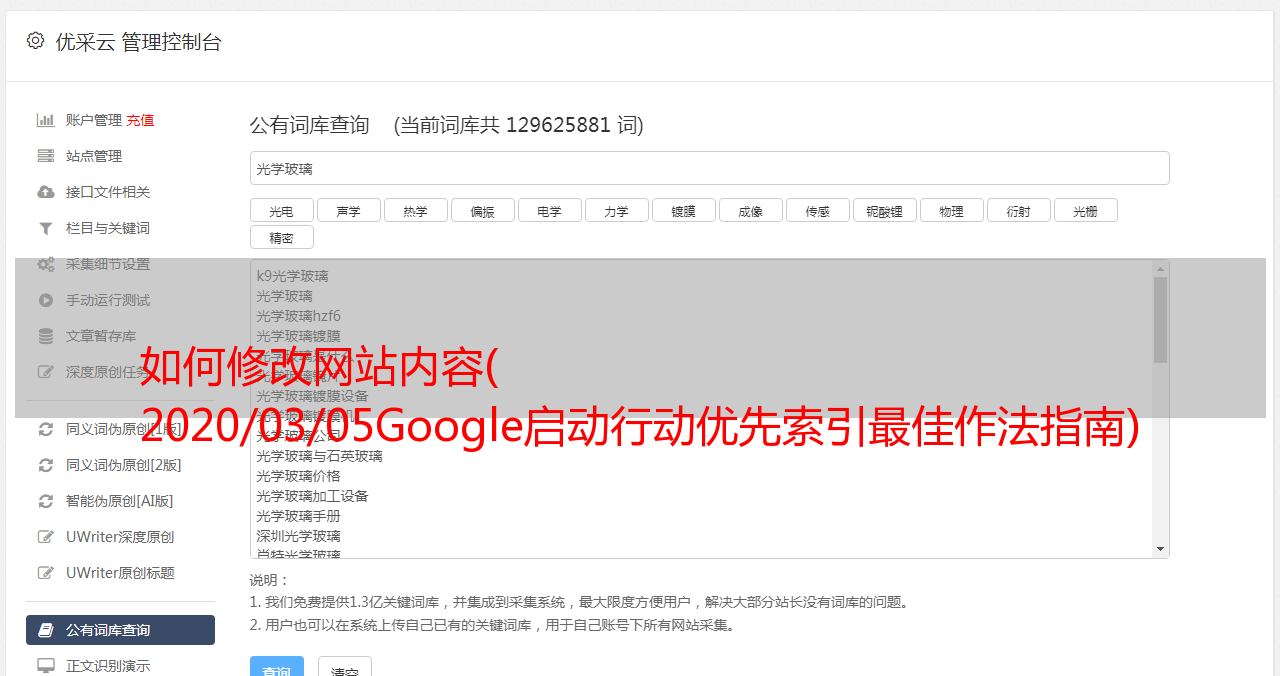Screen dimensions: 1280x676
Task: Click the gears icon for 采集细节设置
Action: tap(45, 264)
